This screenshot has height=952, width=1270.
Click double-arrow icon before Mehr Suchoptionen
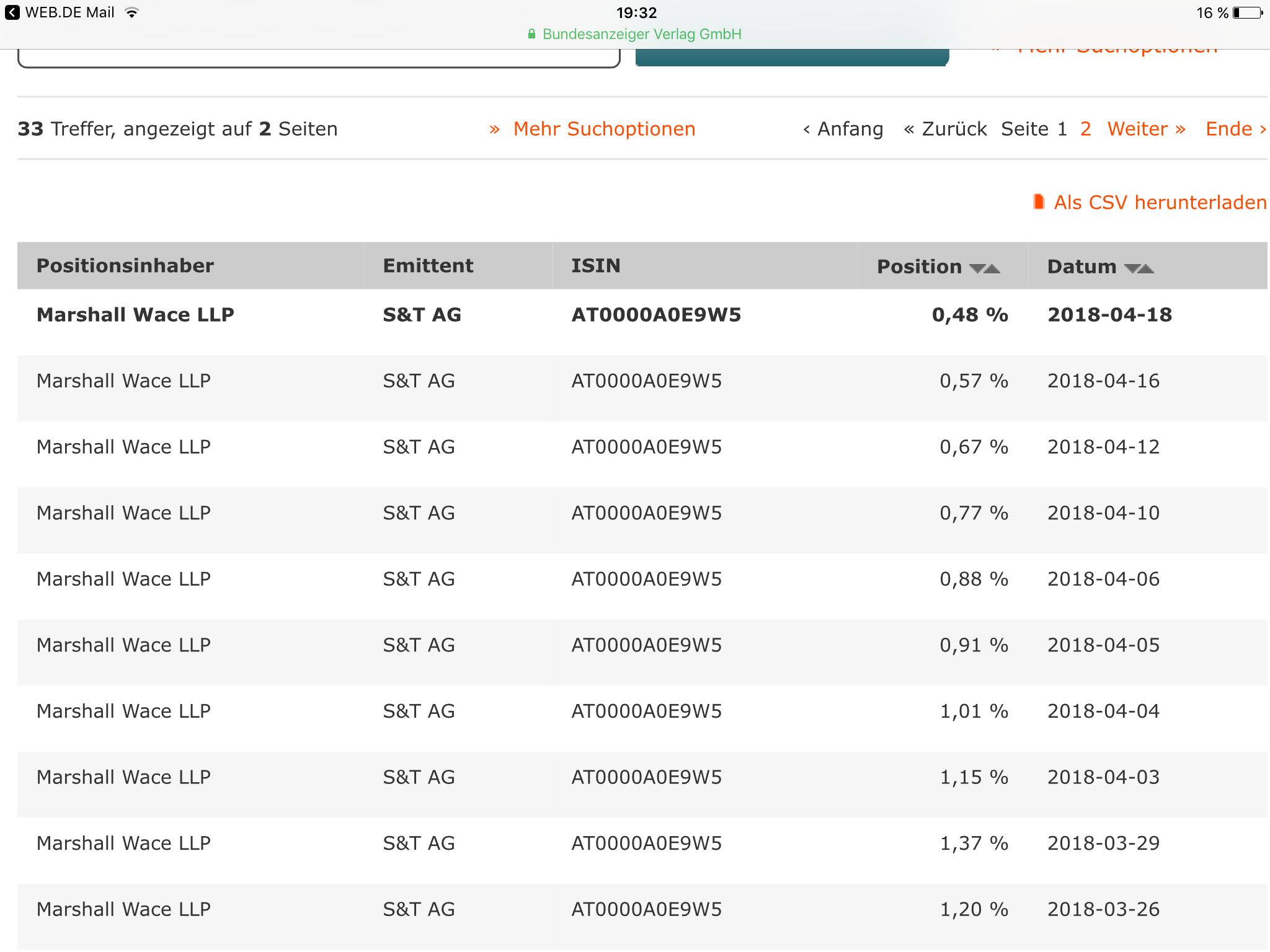pyautogui.click(x=494, y=130)
